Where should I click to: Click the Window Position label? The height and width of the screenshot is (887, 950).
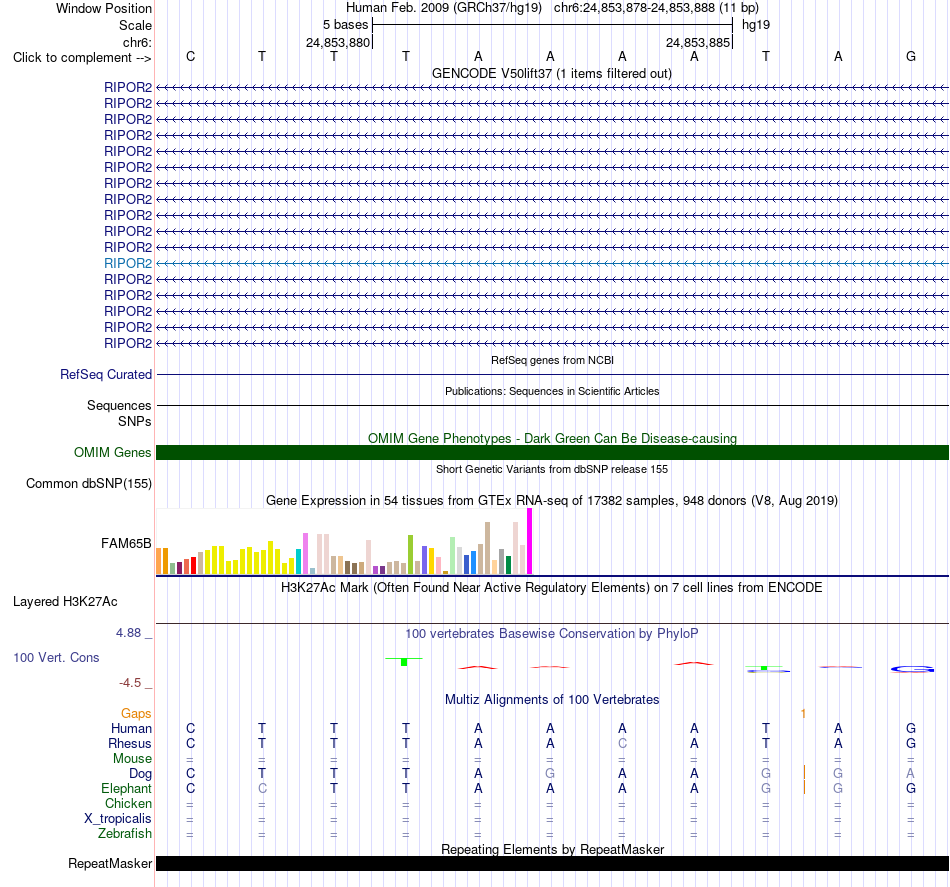[x=104, y=8]
